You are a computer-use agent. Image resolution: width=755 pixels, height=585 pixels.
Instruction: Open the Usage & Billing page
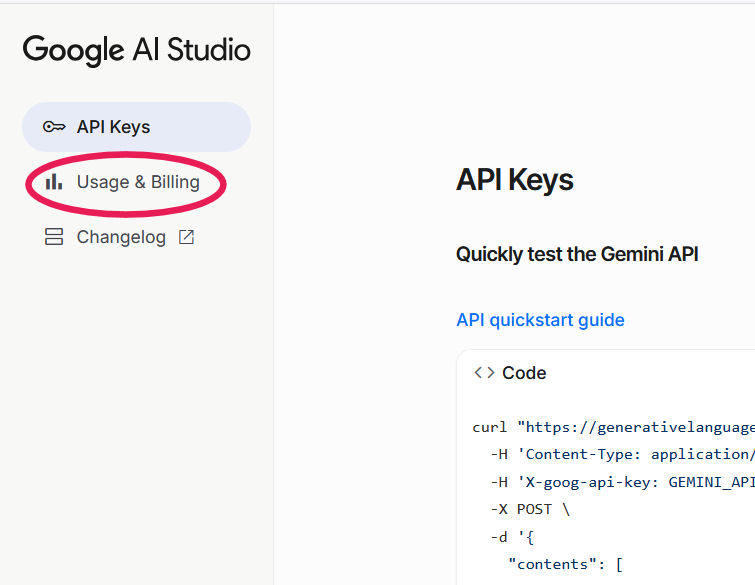point(138,182)
